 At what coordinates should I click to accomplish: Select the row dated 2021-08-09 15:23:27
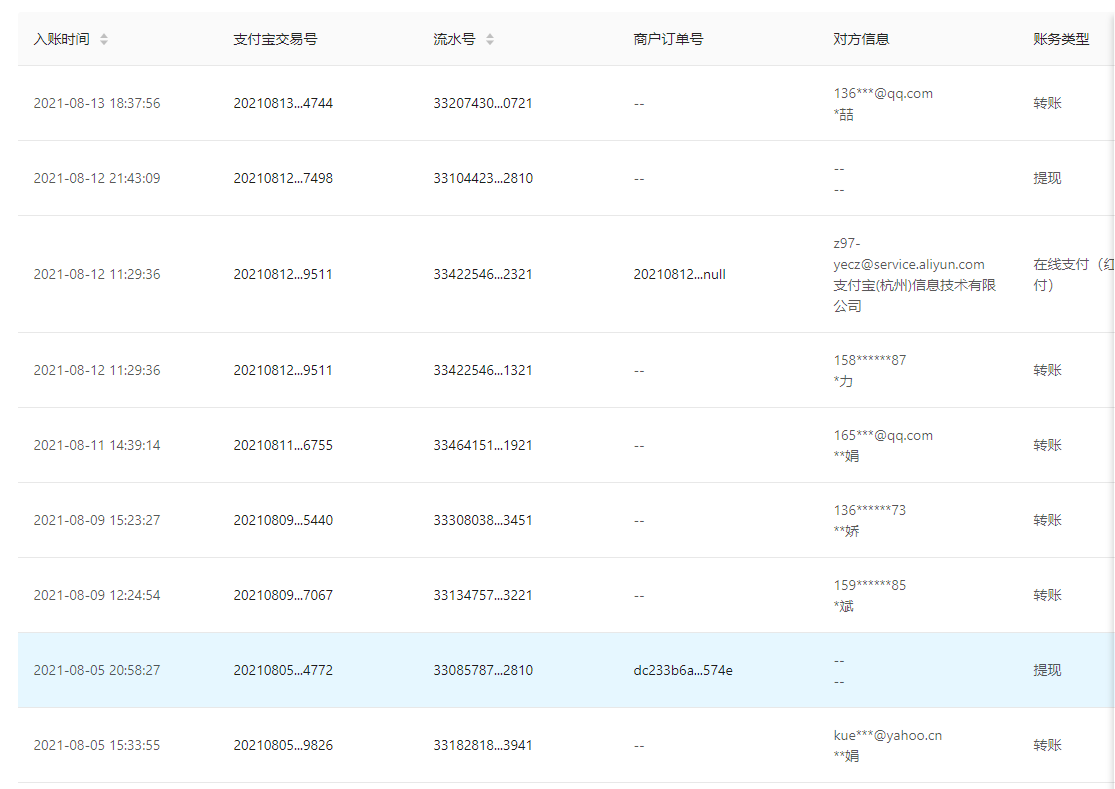[97, 520]
